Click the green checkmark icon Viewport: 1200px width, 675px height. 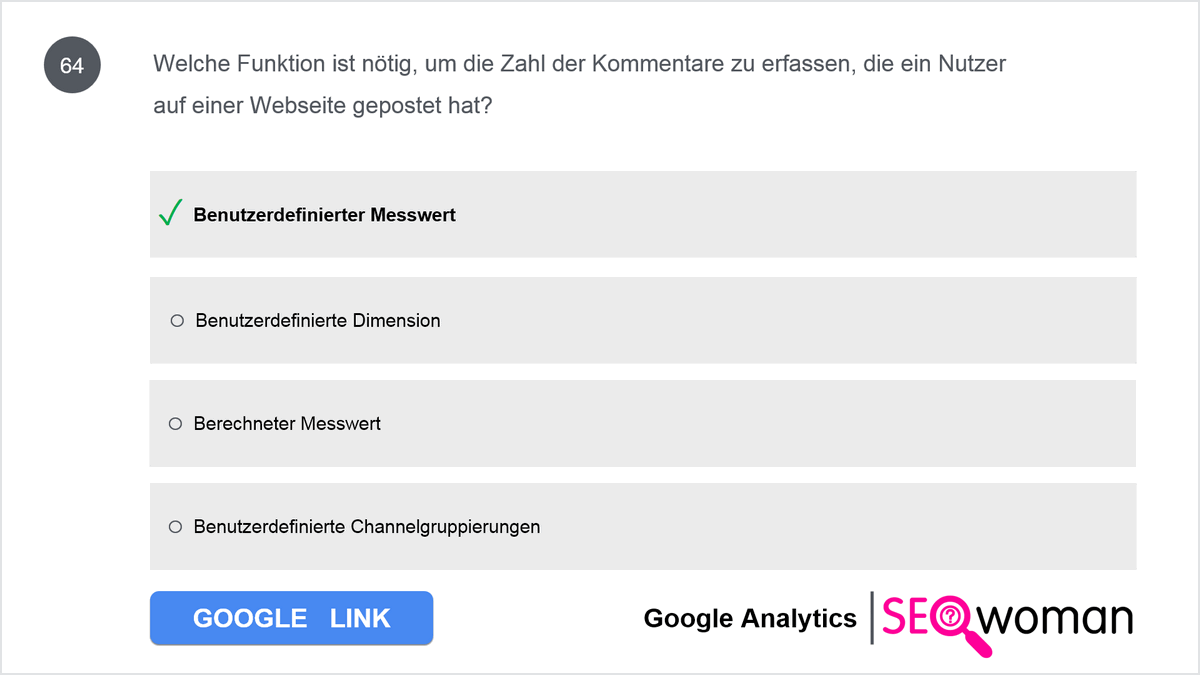click(171, 213)
